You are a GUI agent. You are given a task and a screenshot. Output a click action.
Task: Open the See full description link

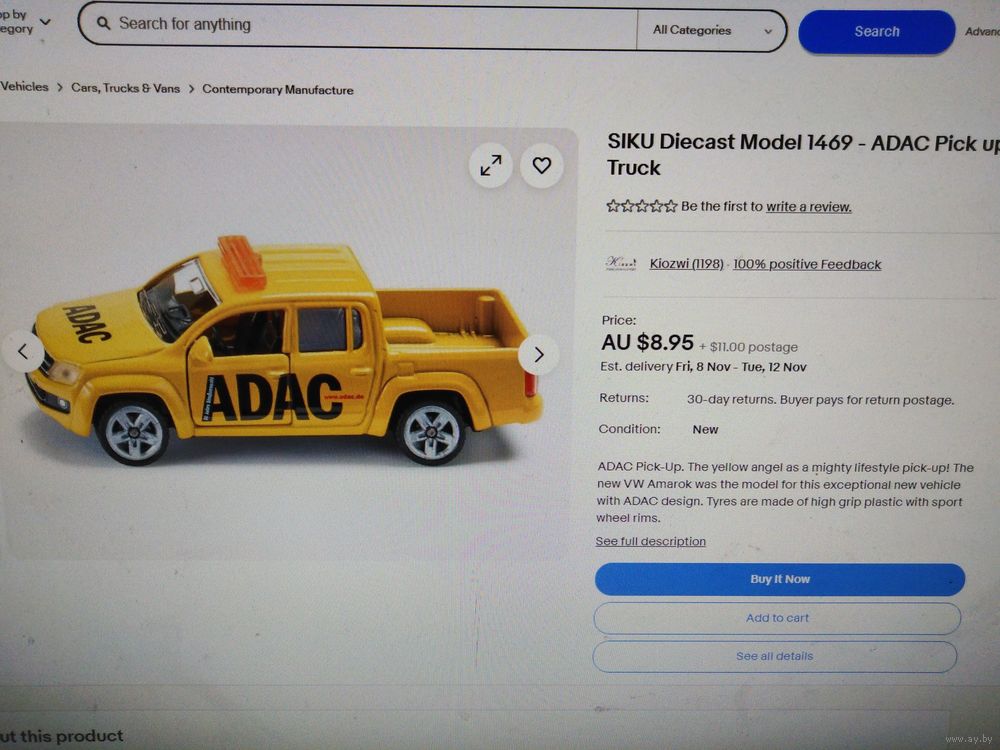click(x=651, y=541)
